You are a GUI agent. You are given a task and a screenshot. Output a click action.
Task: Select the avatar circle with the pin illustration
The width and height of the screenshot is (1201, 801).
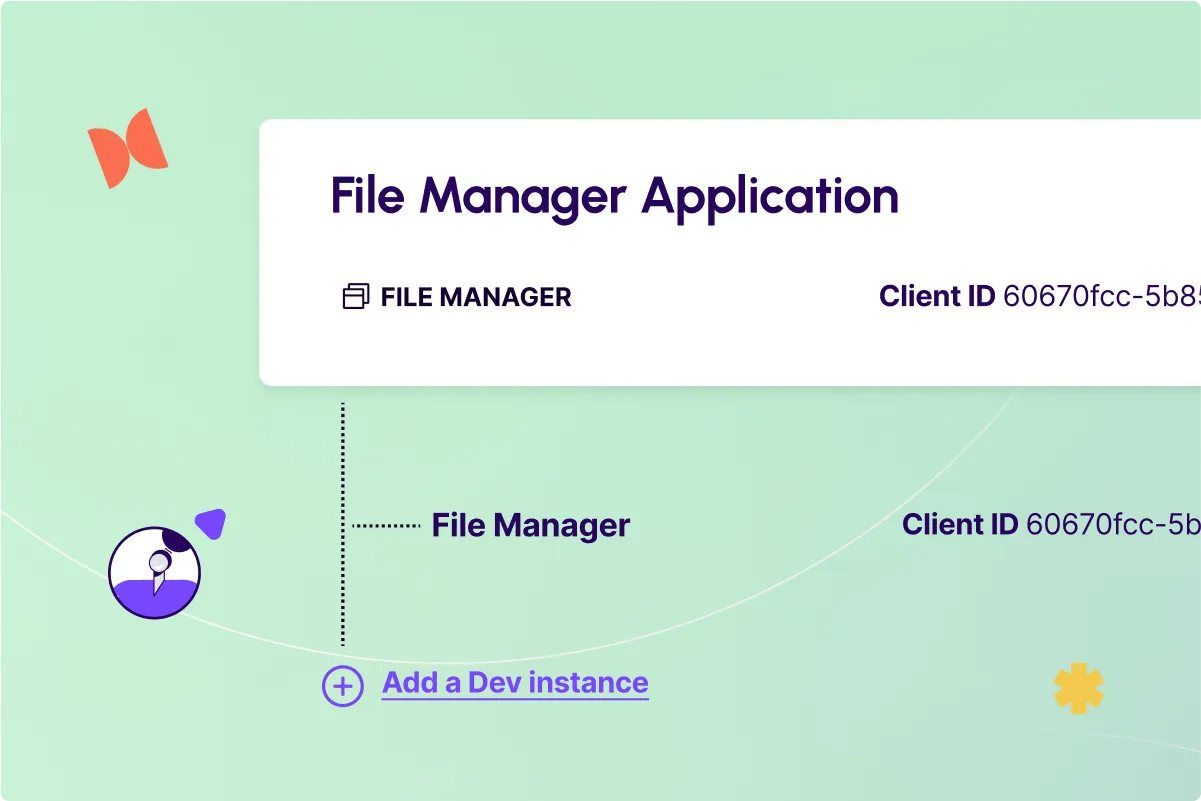155,571
